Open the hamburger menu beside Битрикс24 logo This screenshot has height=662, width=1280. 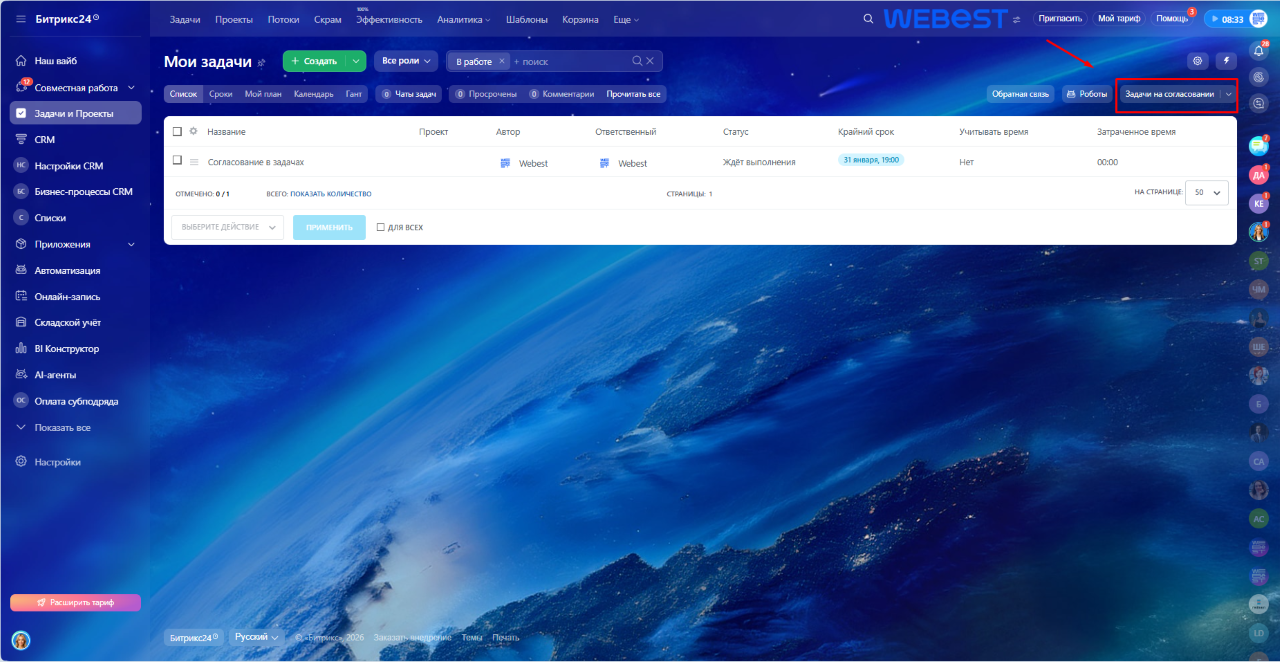(x=21, y=19)
